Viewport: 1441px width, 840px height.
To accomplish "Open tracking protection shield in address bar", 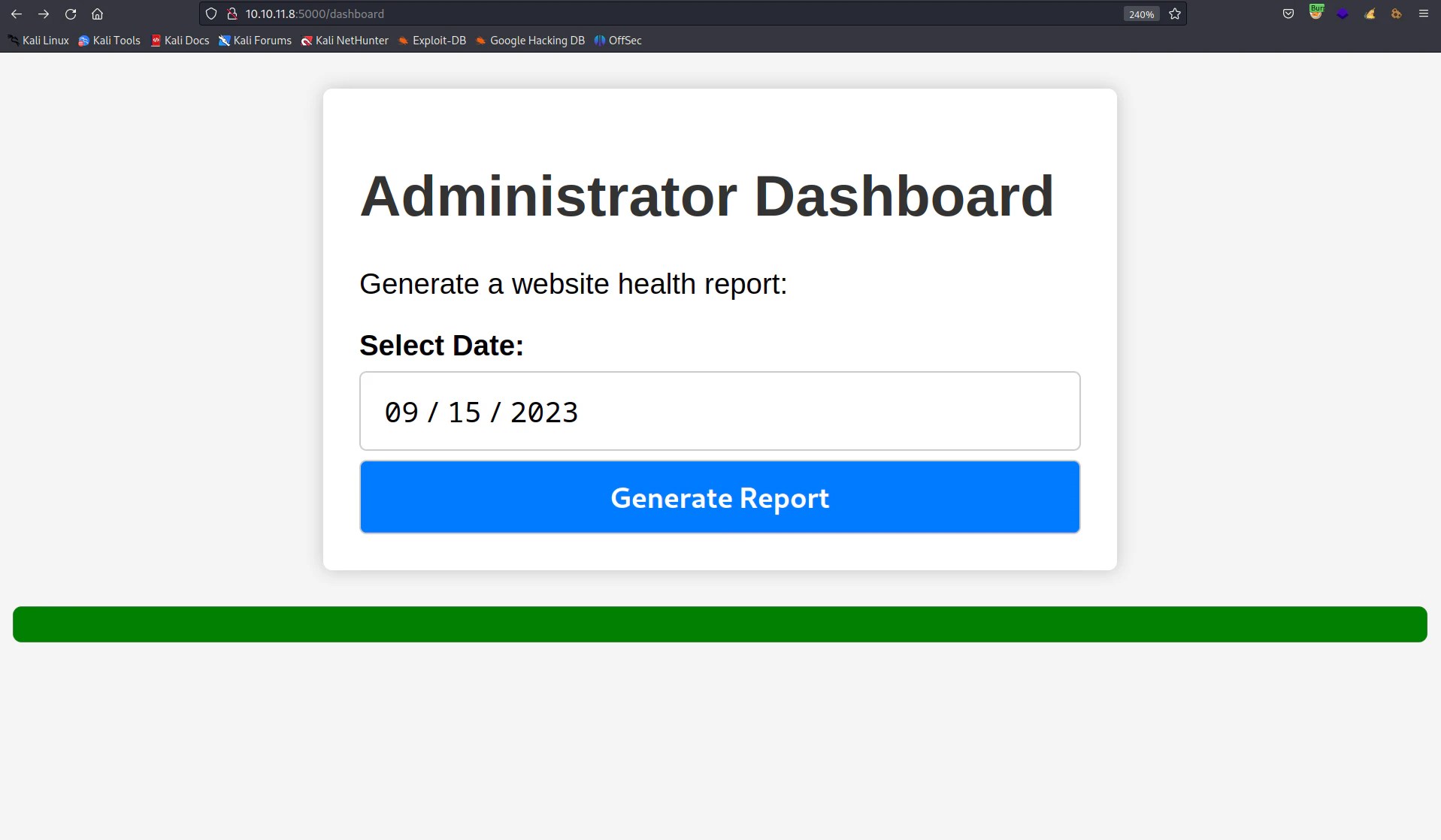I will coord(211,14).
